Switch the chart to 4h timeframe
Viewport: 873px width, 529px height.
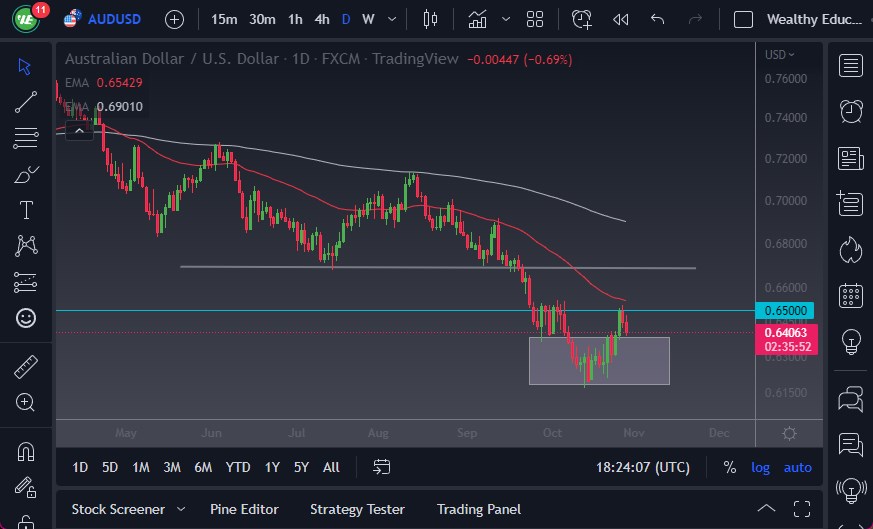point(321,19)
